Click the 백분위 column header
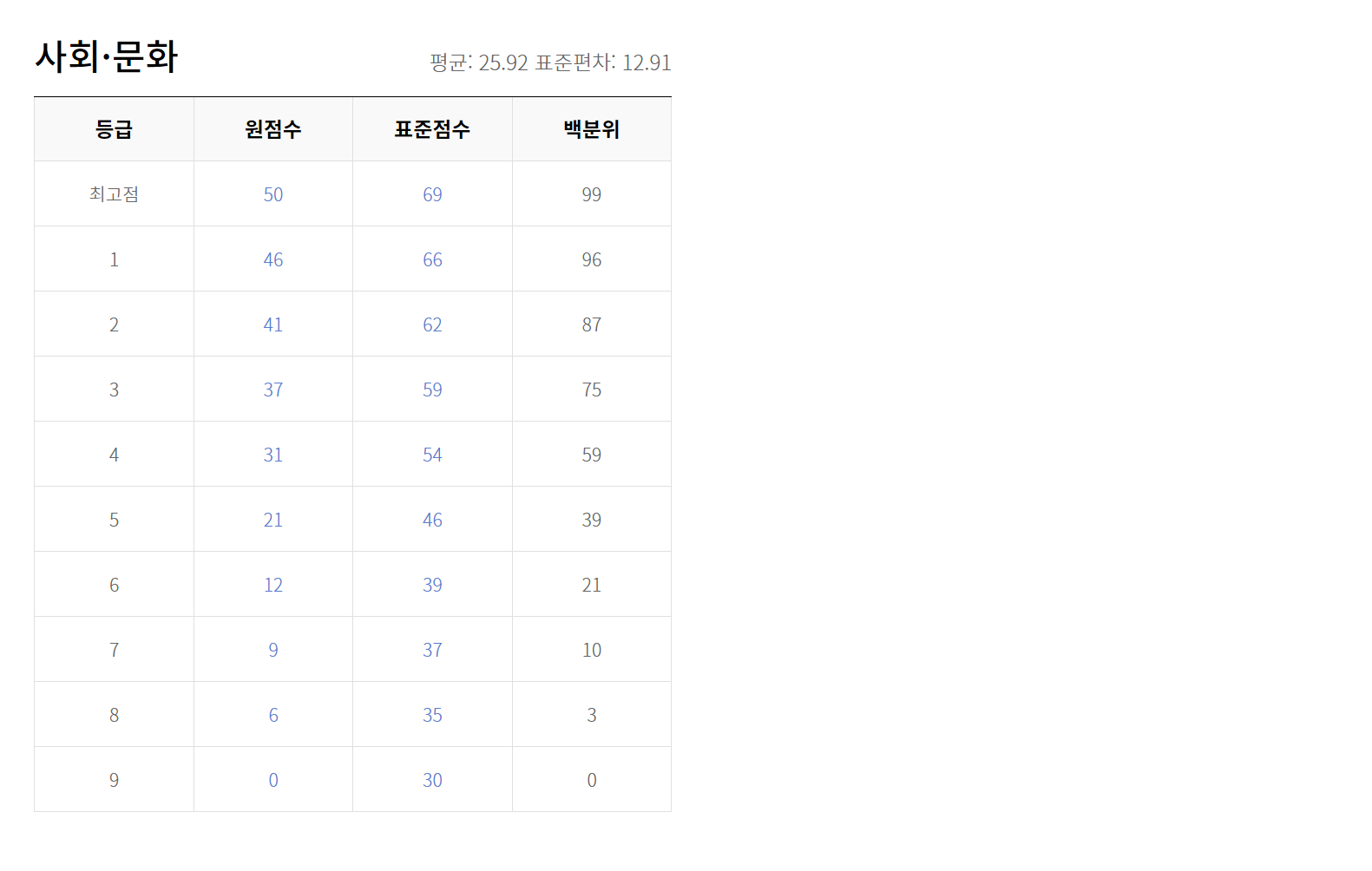This screenshot has height=871, width=1372. [592, 129]
